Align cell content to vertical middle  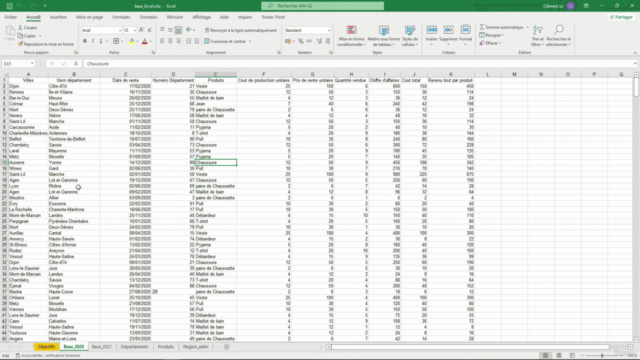(x=170, y=30)
